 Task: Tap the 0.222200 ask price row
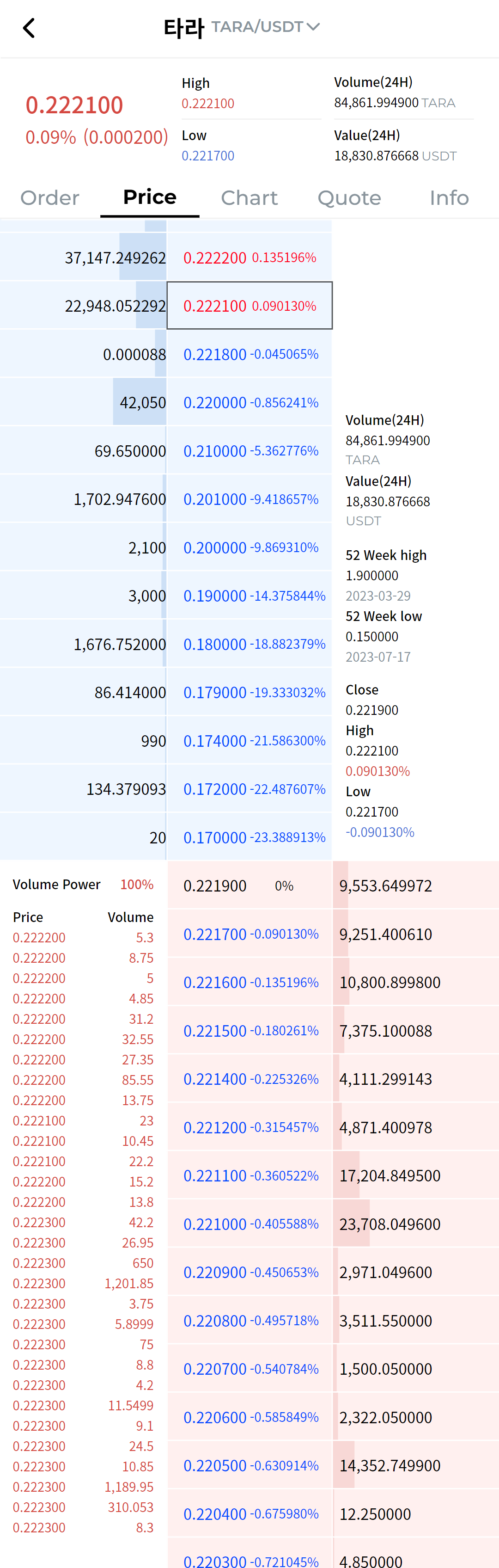[x=249, y=258]
